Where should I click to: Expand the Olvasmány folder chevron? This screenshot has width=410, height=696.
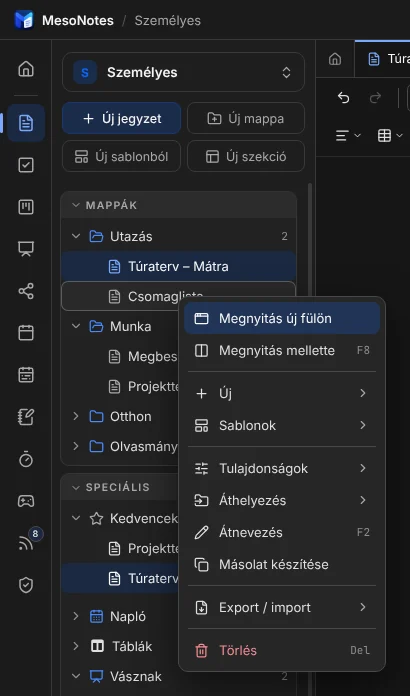pos(76,446)
